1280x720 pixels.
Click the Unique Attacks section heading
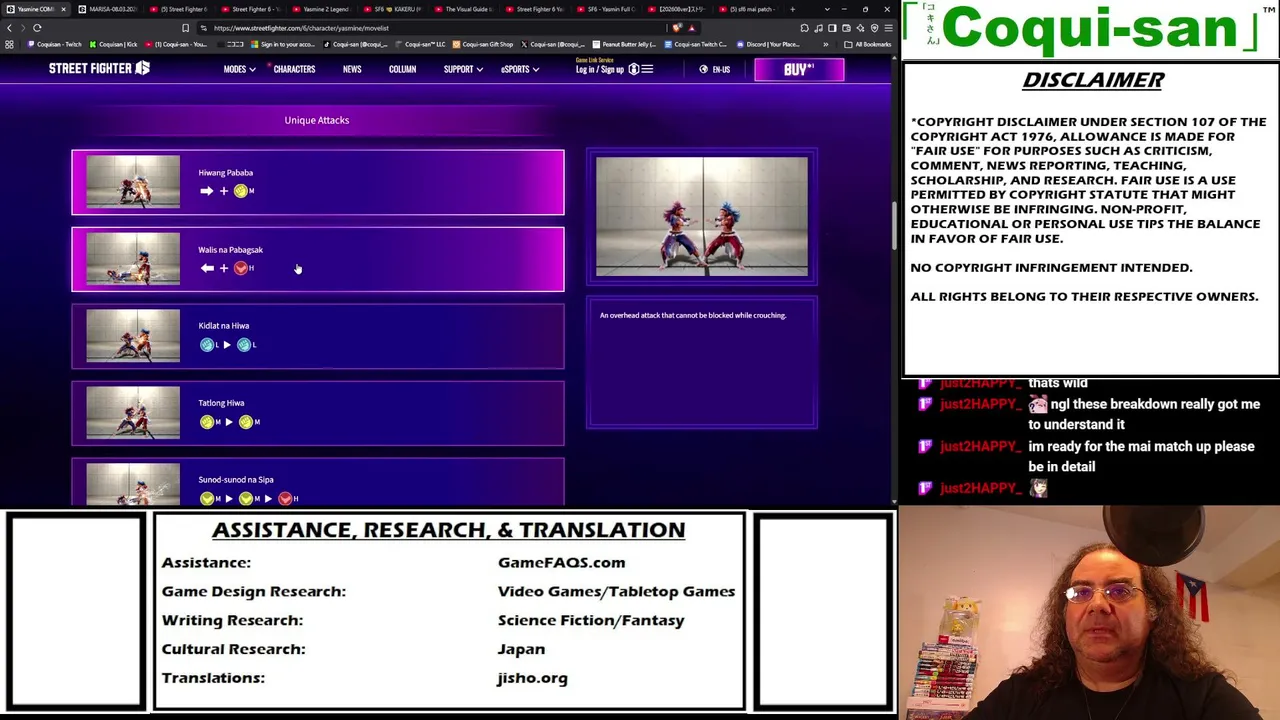pos(317,120)
